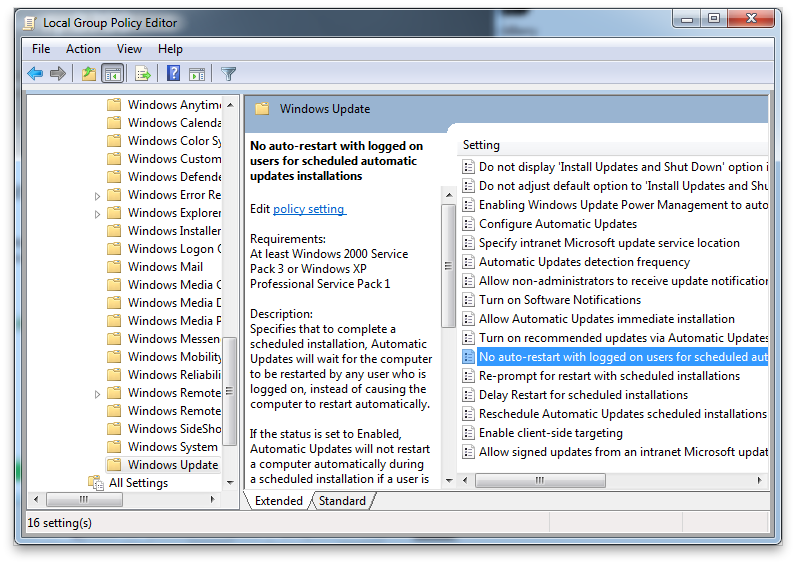The image size is (796, 565).
Task: Click scroll-down arrow of the tree pane
Action: [x=230, y=482]
